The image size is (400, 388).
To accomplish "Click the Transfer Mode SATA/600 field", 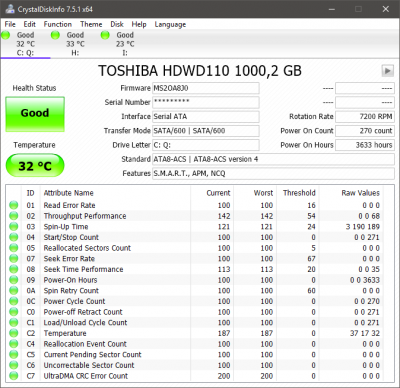I will tap(206, 131).
